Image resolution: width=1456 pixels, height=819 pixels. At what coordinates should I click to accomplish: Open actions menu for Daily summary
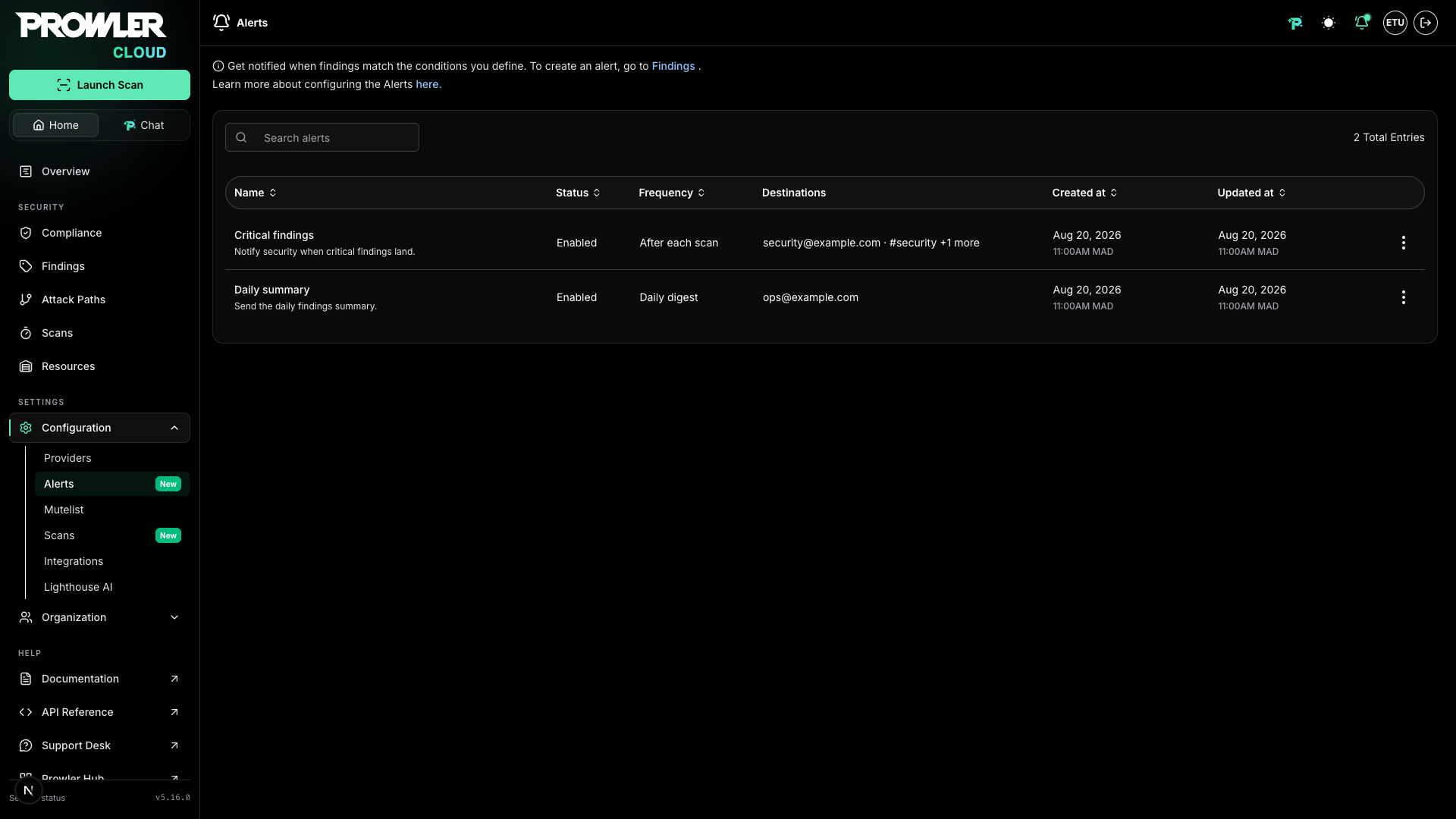click(1404, 297)
